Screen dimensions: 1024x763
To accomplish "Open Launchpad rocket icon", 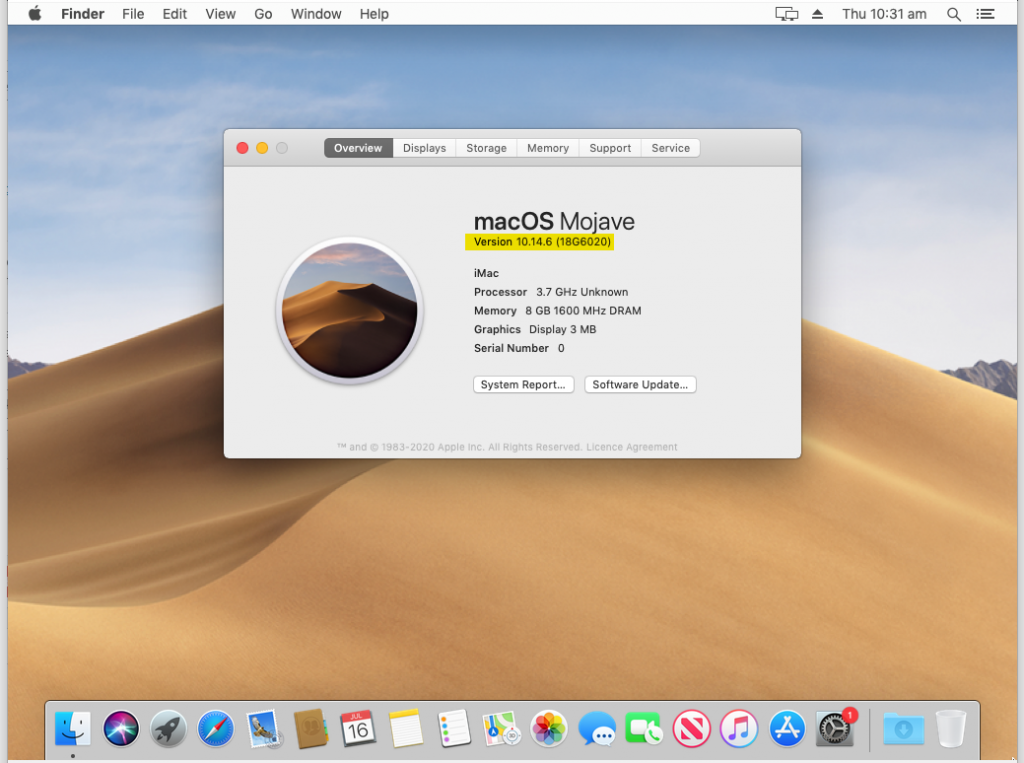I will click(x=168, y=728).
